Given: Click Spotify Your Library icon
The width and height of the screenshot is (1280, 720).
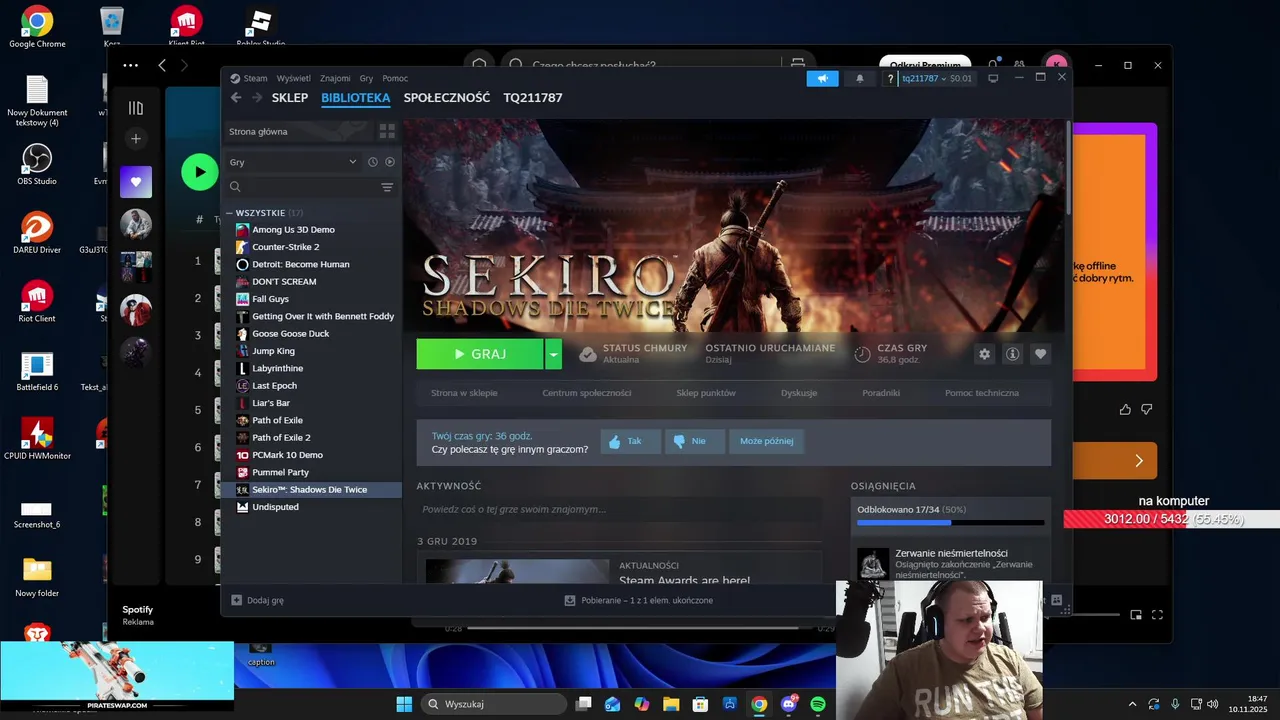Looking at the screenshot, I should tap(136, 107).
